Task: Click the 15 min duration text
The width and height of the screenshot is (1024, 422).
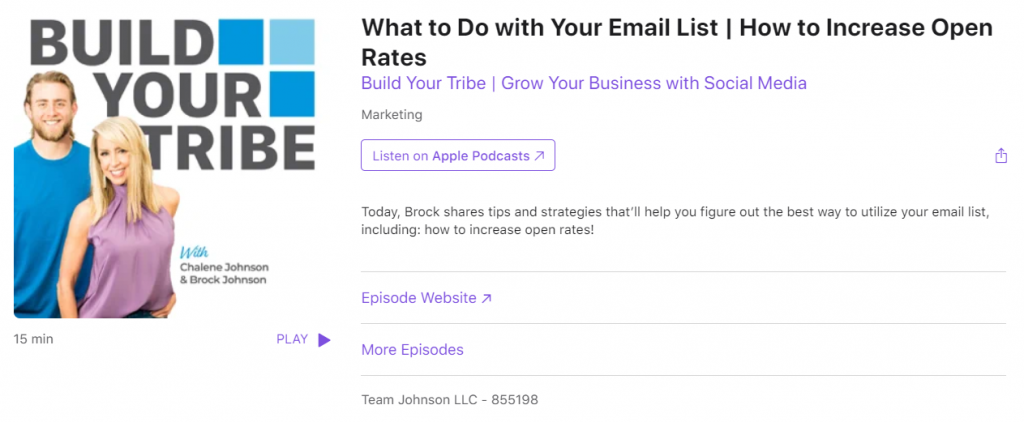Action: point(33,339)
